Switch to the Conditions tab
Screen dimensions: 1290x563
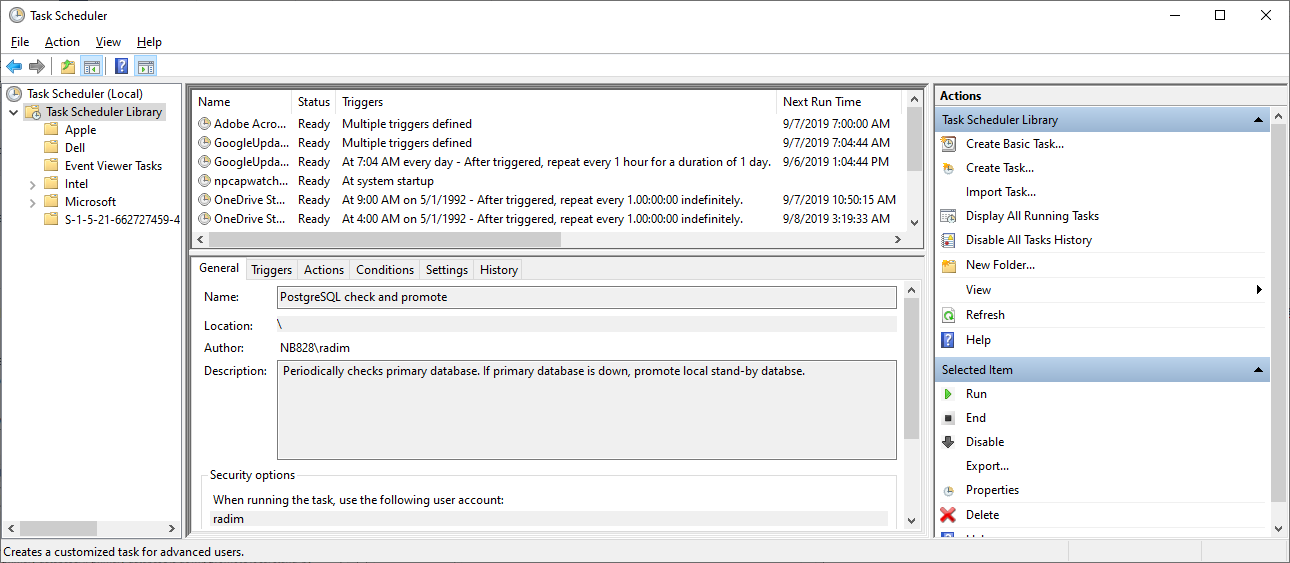(x=384, y=270)
